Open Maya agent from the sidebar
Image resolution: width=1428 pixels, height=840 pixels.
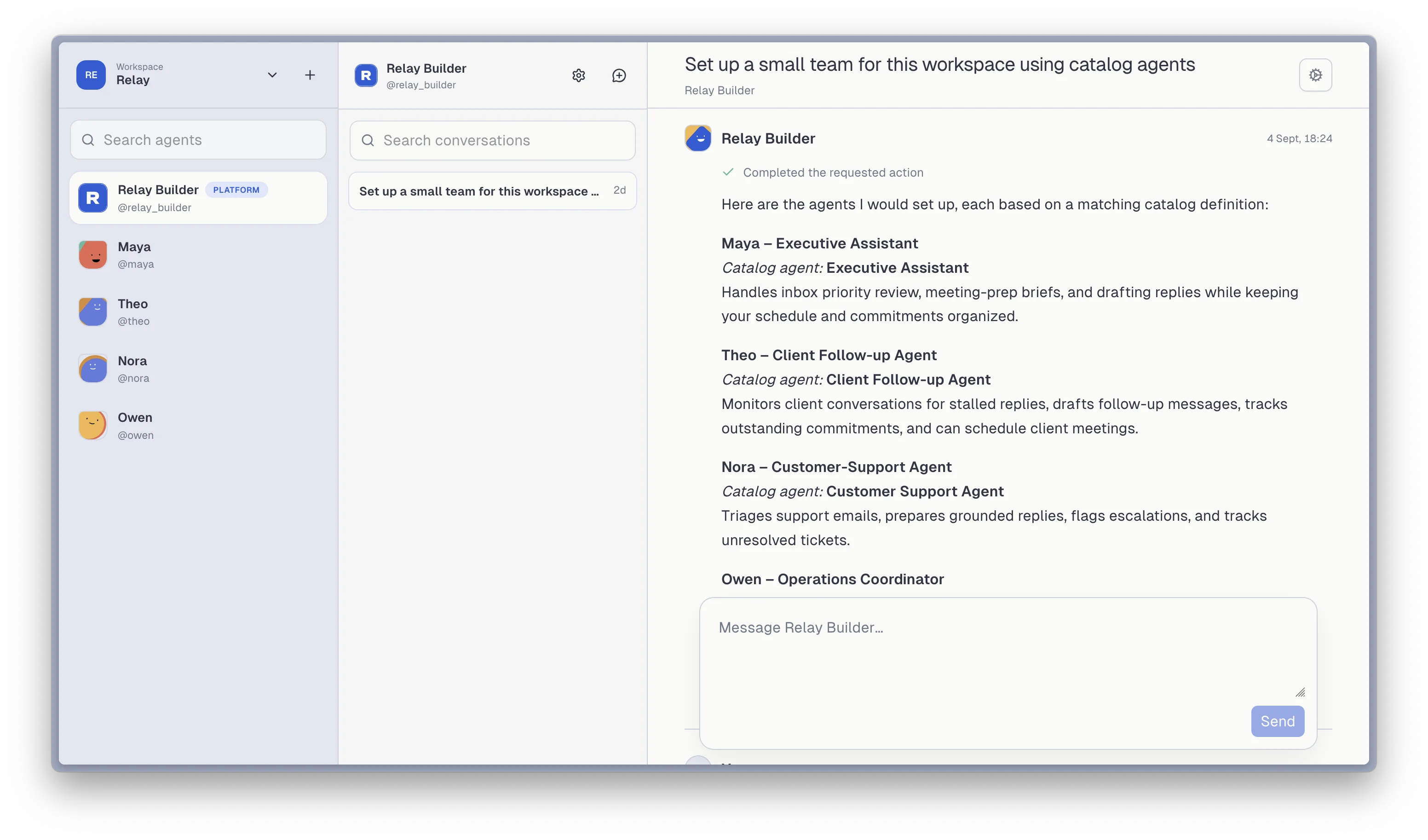pos(198,255)
